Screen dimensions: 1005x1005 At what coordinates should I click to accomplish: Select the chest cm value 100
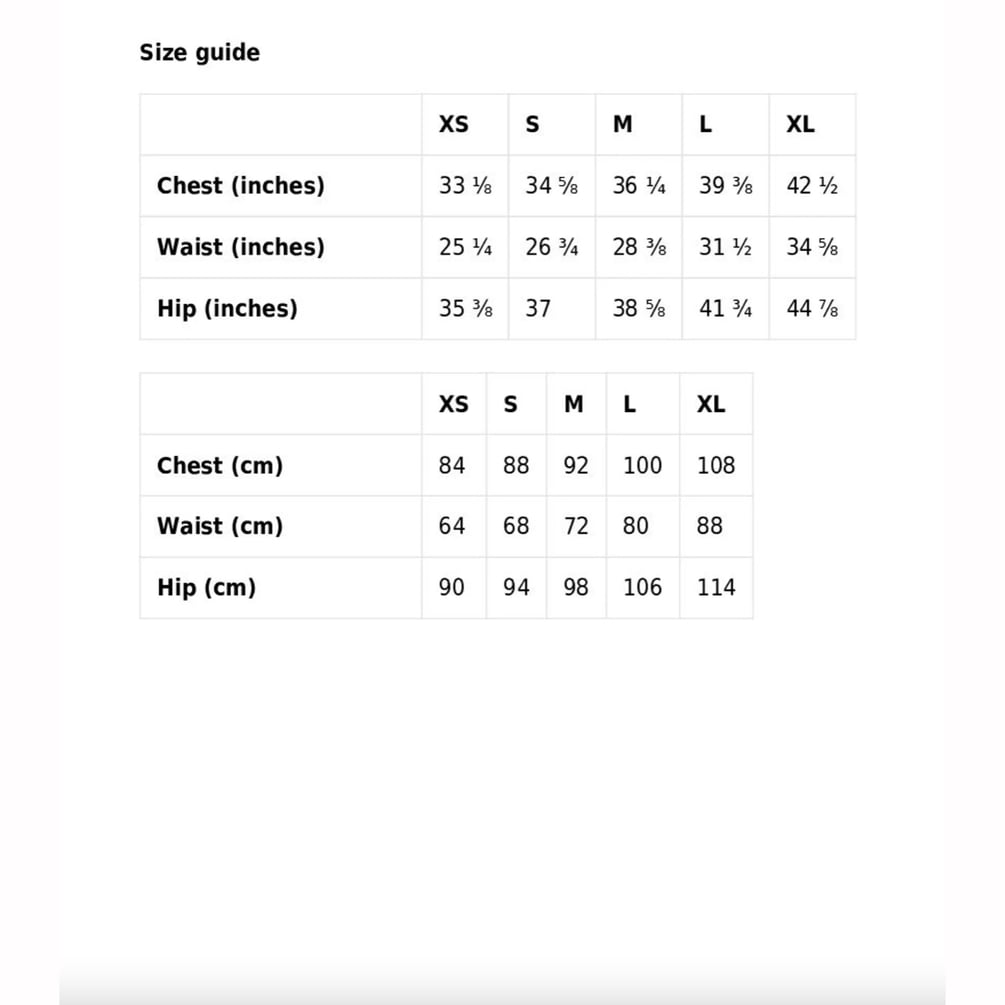tap(642, 465)
